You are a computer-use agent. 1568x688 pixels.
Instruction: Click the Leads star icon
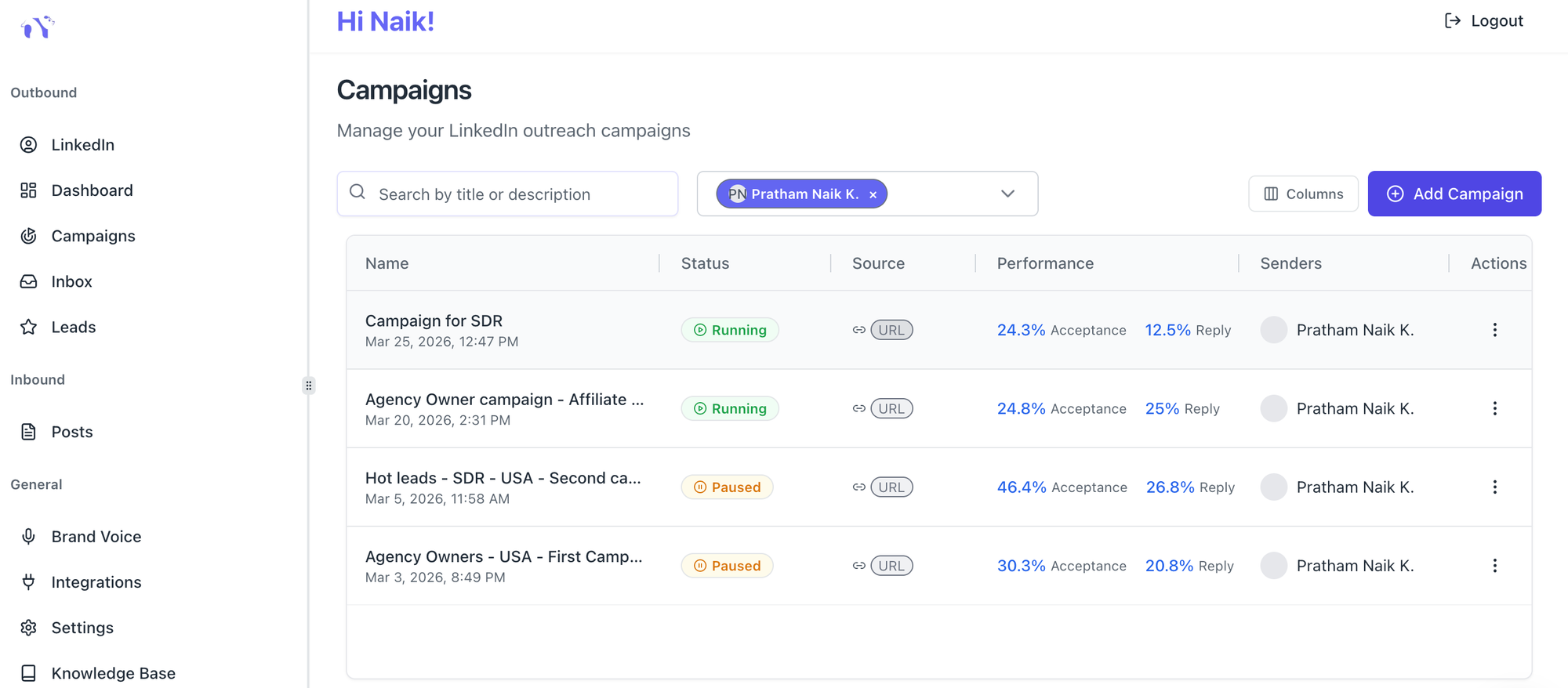tap(29, 327)
